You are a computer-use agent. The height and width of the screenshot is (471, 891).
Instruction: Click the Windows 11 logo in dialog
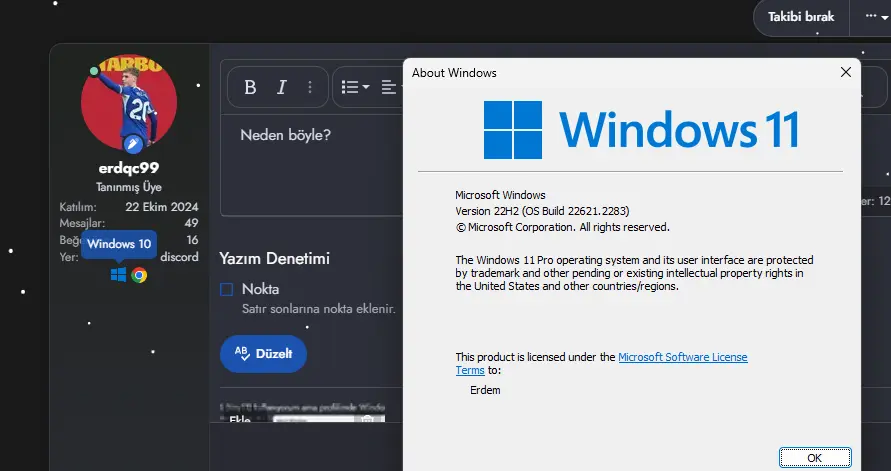[642, 130]
